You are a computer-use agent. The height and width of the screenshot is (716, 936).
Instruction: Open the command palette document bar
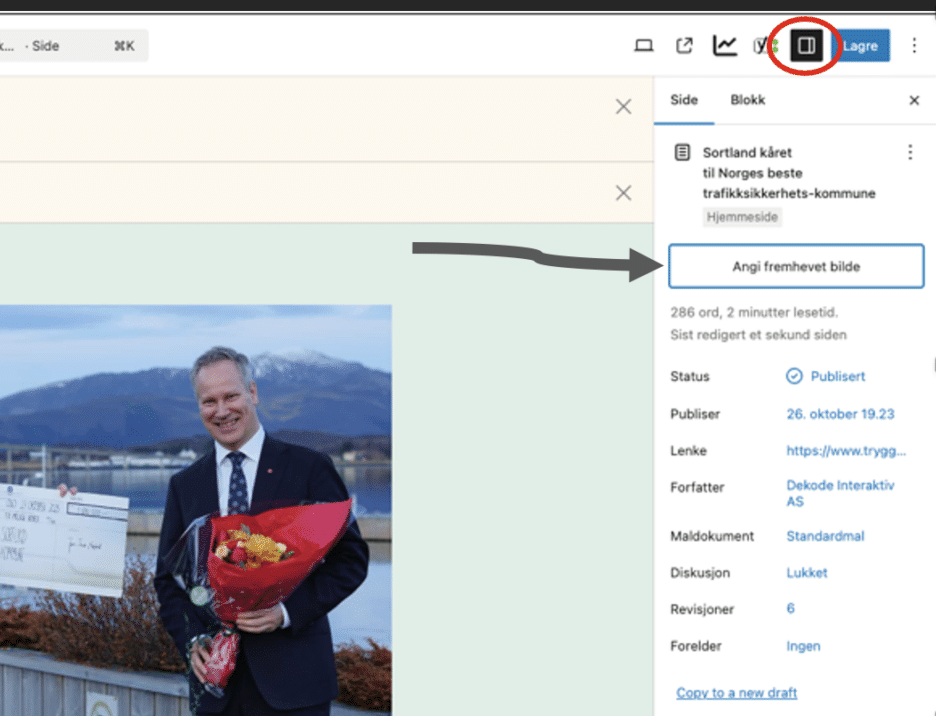72,46
